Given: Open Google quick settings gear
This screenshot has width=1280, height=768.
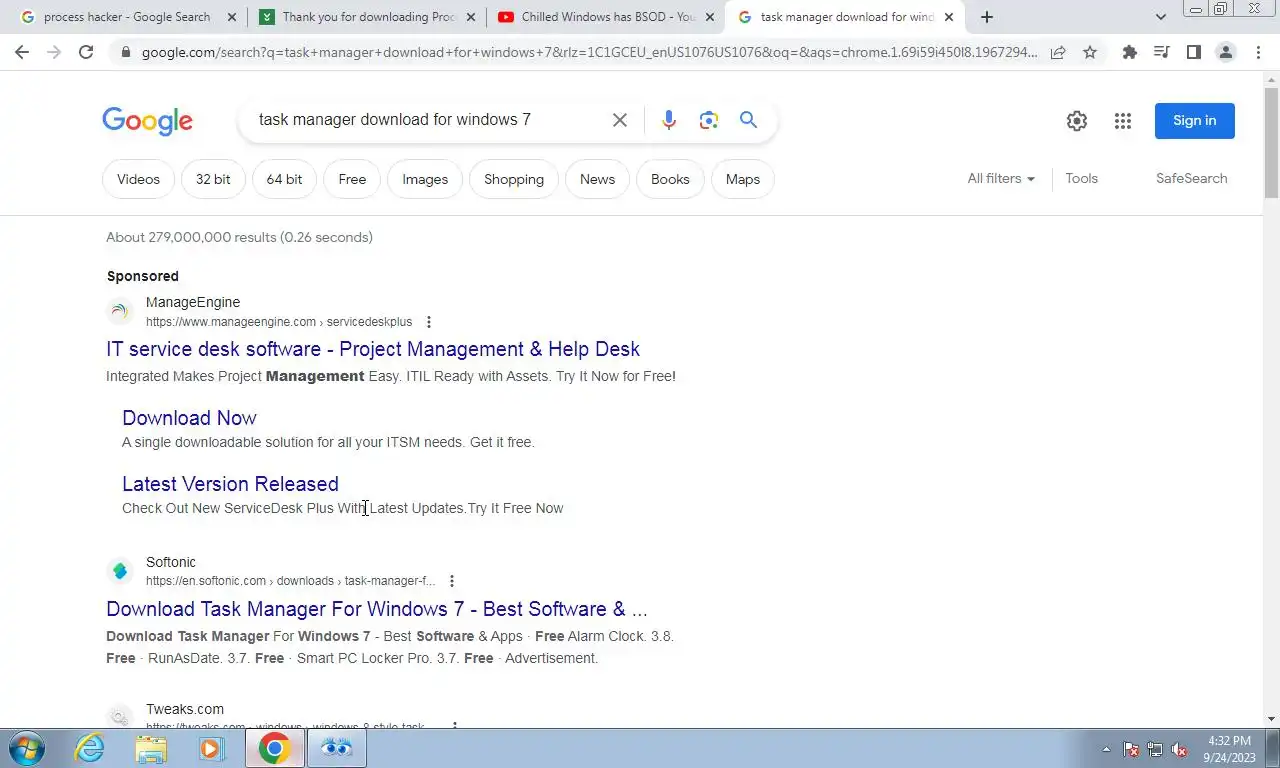Looking at the screenshot, I should [1076, 121].
